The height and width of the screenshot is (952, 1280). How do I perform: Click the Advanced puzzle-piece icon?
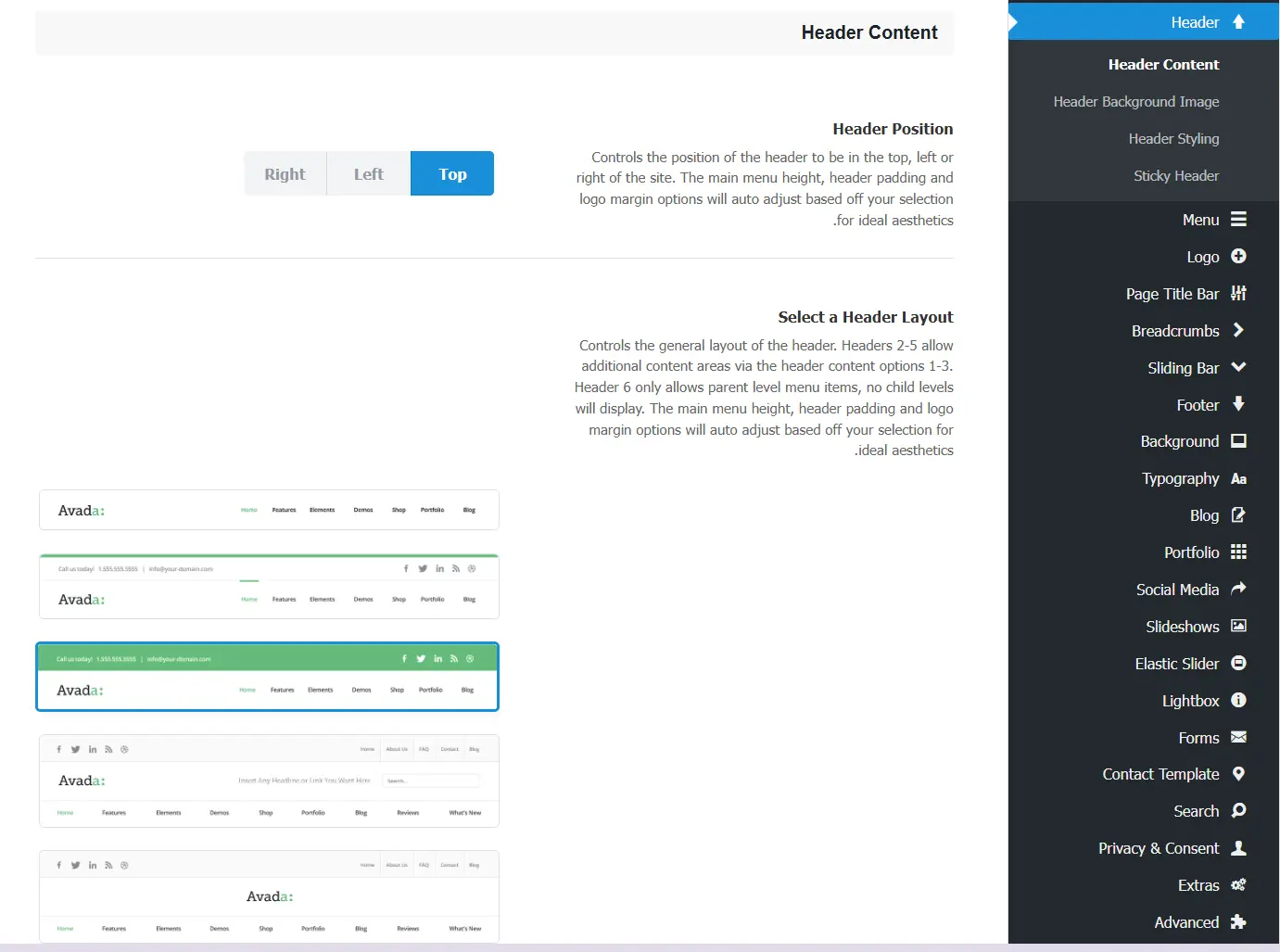coord(1238,921)
